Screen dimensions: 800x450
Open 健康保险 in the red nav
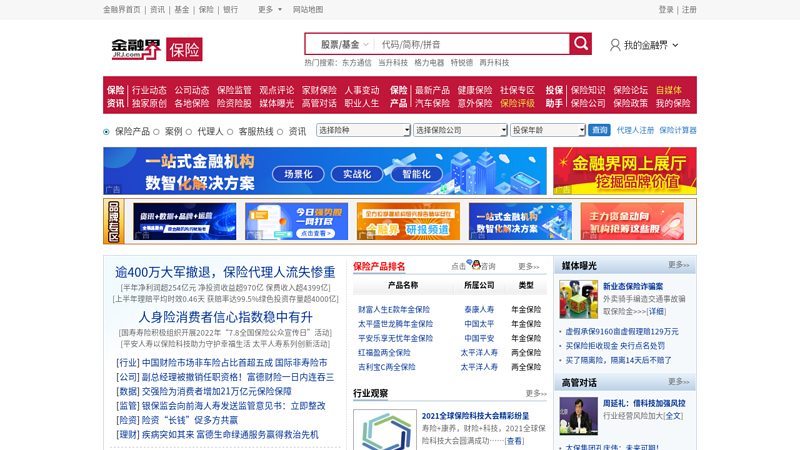coord(474,90)
